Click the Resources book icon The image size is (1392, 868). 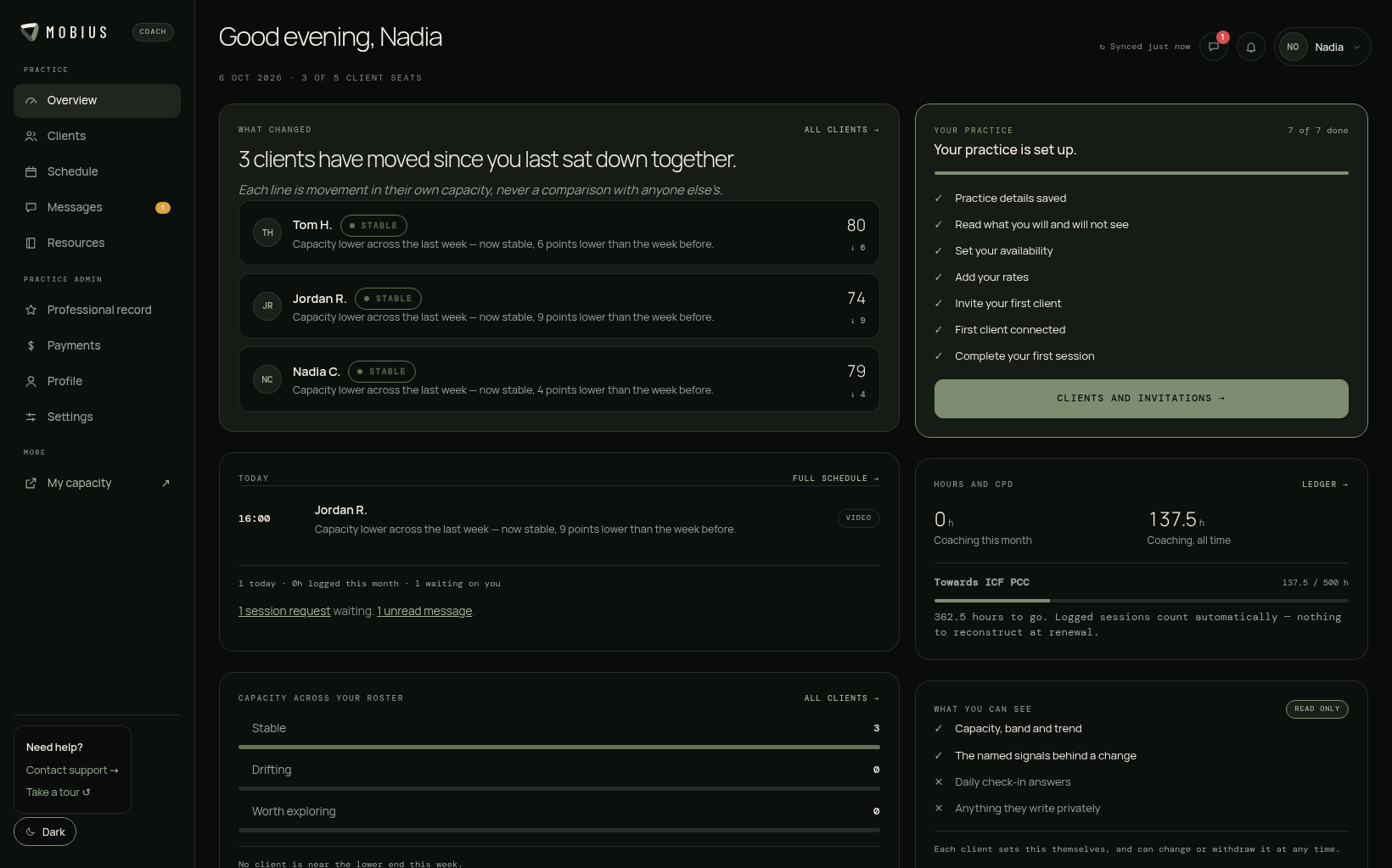[31, 244]
